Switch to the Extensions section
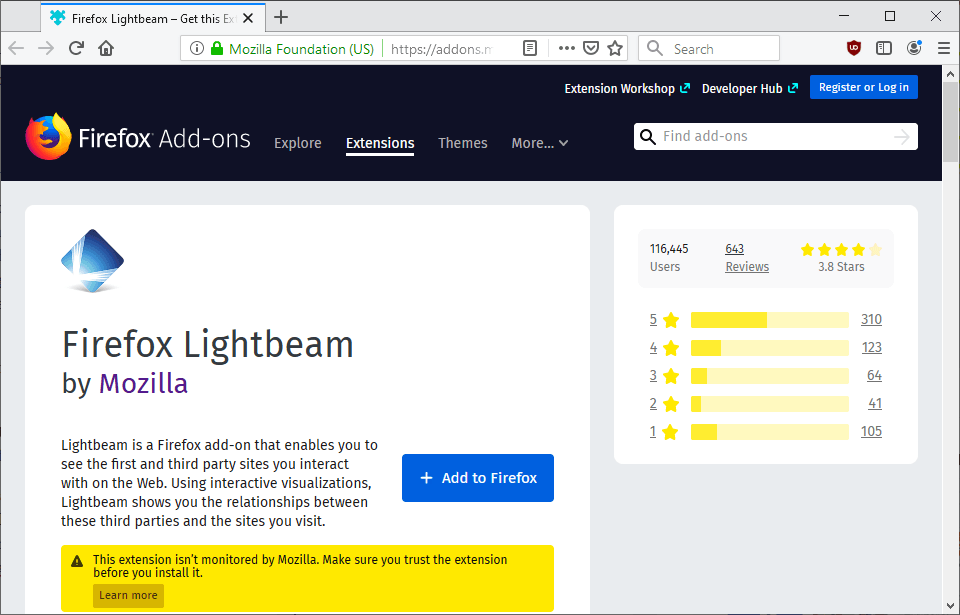This screenshot has height=615, width=960. (380, 143)
